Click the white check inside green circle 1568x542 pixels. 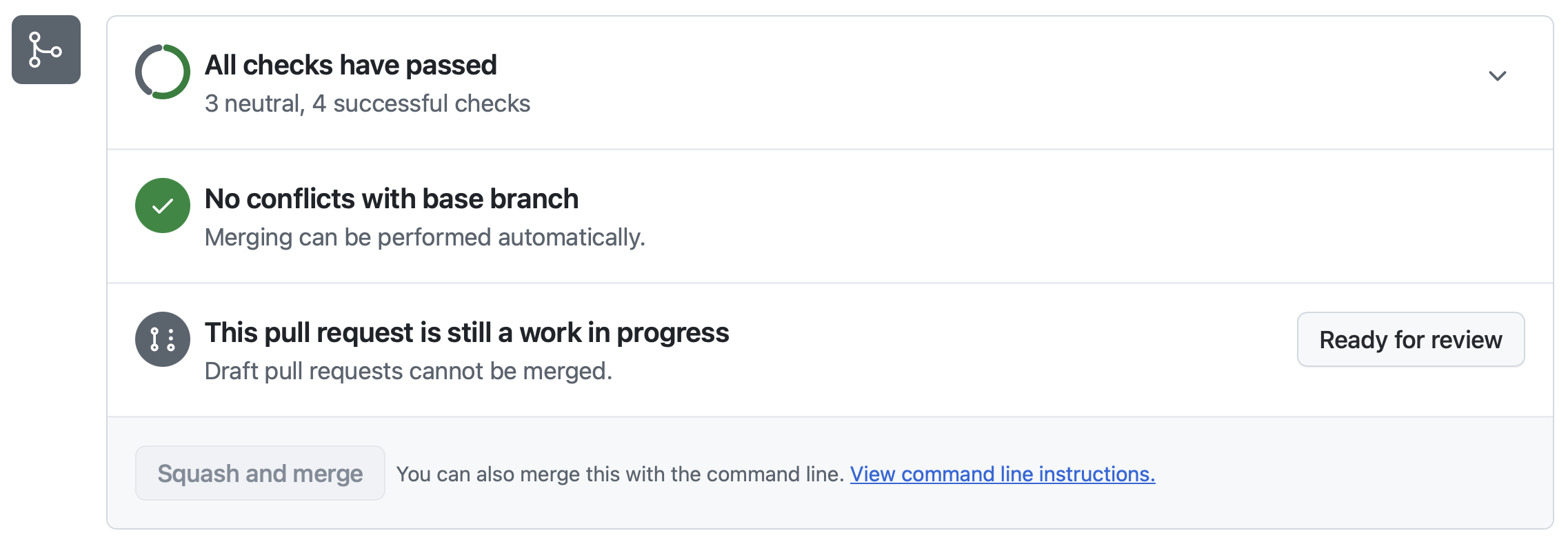(163, 205)
